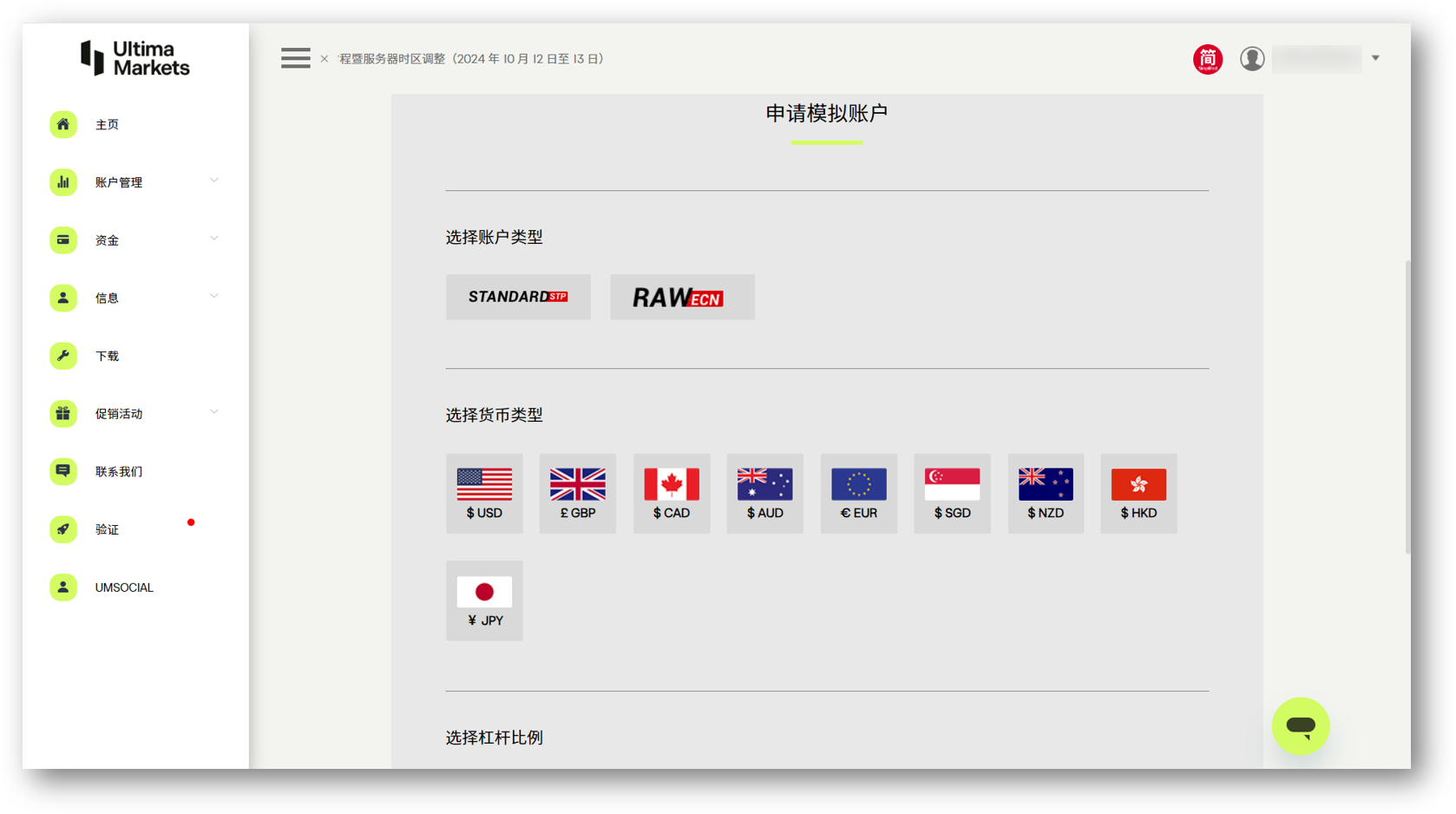The image size is (1456, 814).
Task: Open the live chat bubble button
Action: (x=1300, y=725)
